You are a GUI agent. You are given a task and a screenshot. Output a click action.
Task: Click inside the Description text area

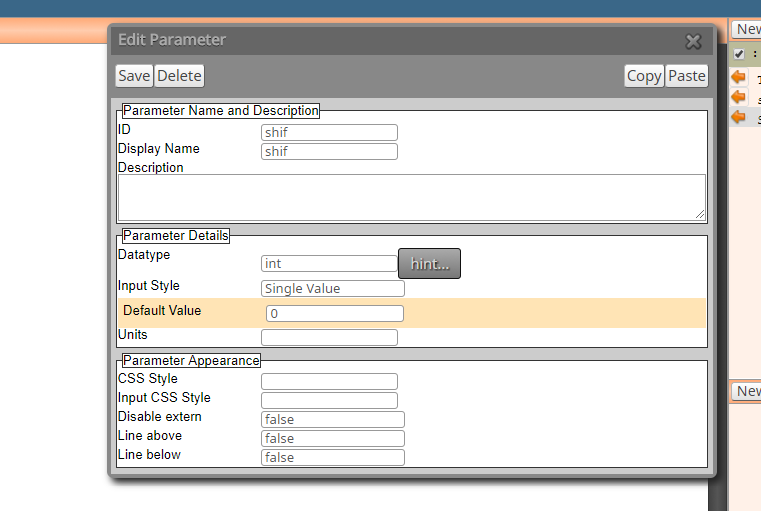412,198
